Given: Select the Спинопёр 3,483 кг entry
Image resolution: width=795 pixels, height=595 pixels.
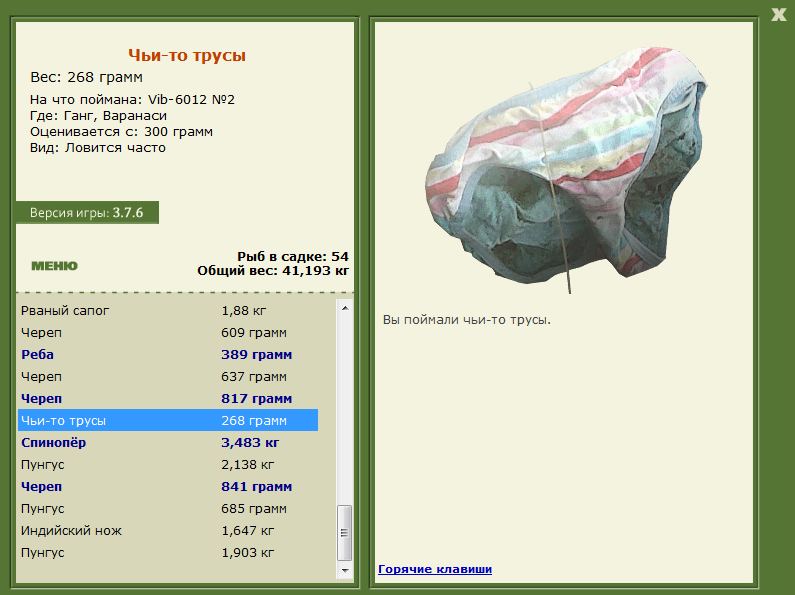Looking at the screenshot, I should click(168, 442).
